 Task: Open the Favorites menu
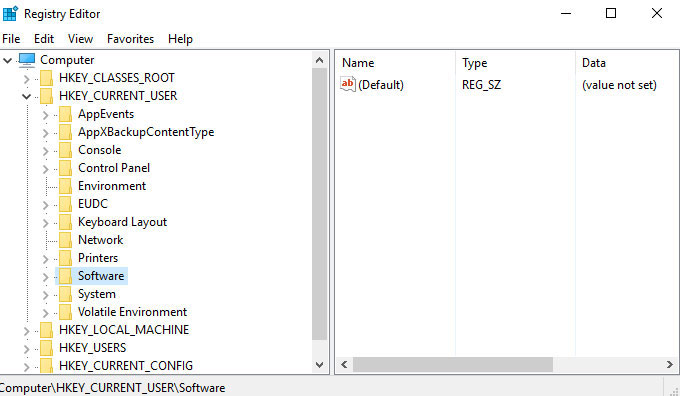tap(130, 39)
